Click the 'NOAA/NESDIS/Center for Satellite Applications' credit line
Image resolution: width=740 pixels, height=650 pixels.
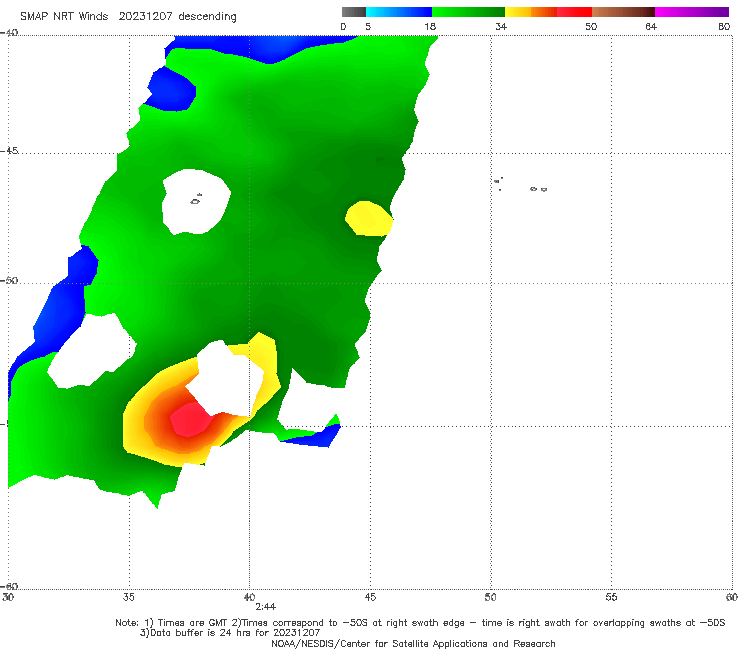pos(413,643)
